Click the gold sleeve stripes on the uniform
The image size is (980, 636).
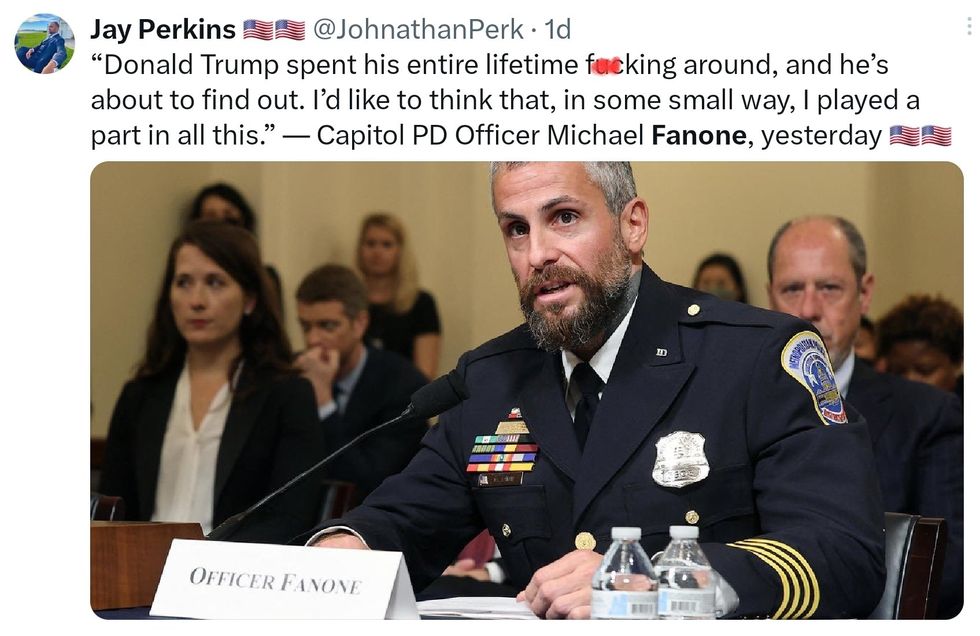click(x=776, y=575)
